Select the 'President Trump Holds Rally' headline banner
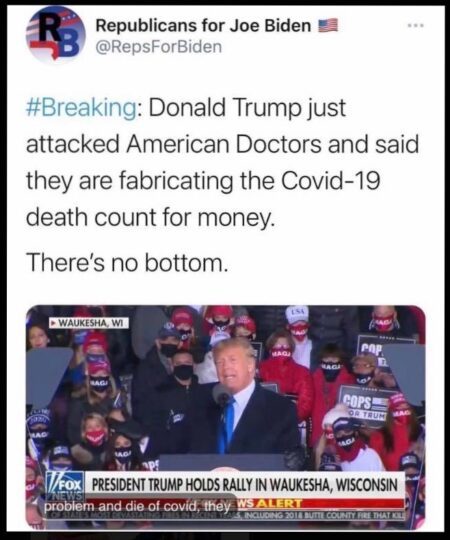The width and height of the screenshot is (450, 540). pos(244,485)
